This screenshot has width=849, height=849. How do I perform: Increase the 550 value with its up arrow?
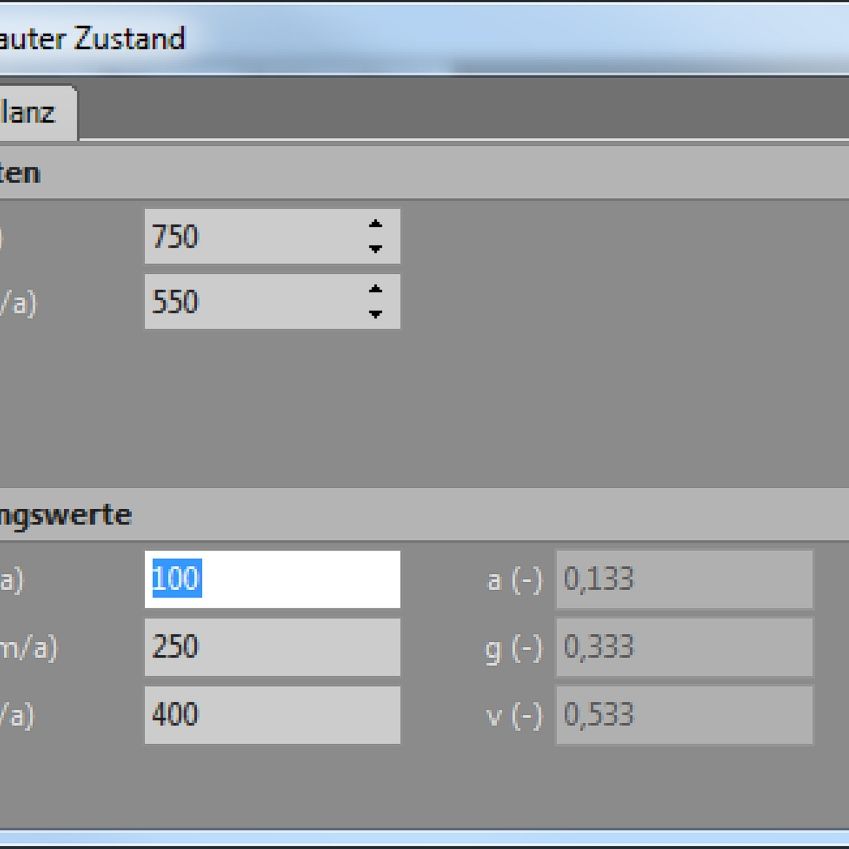click(x=375, y=290)
